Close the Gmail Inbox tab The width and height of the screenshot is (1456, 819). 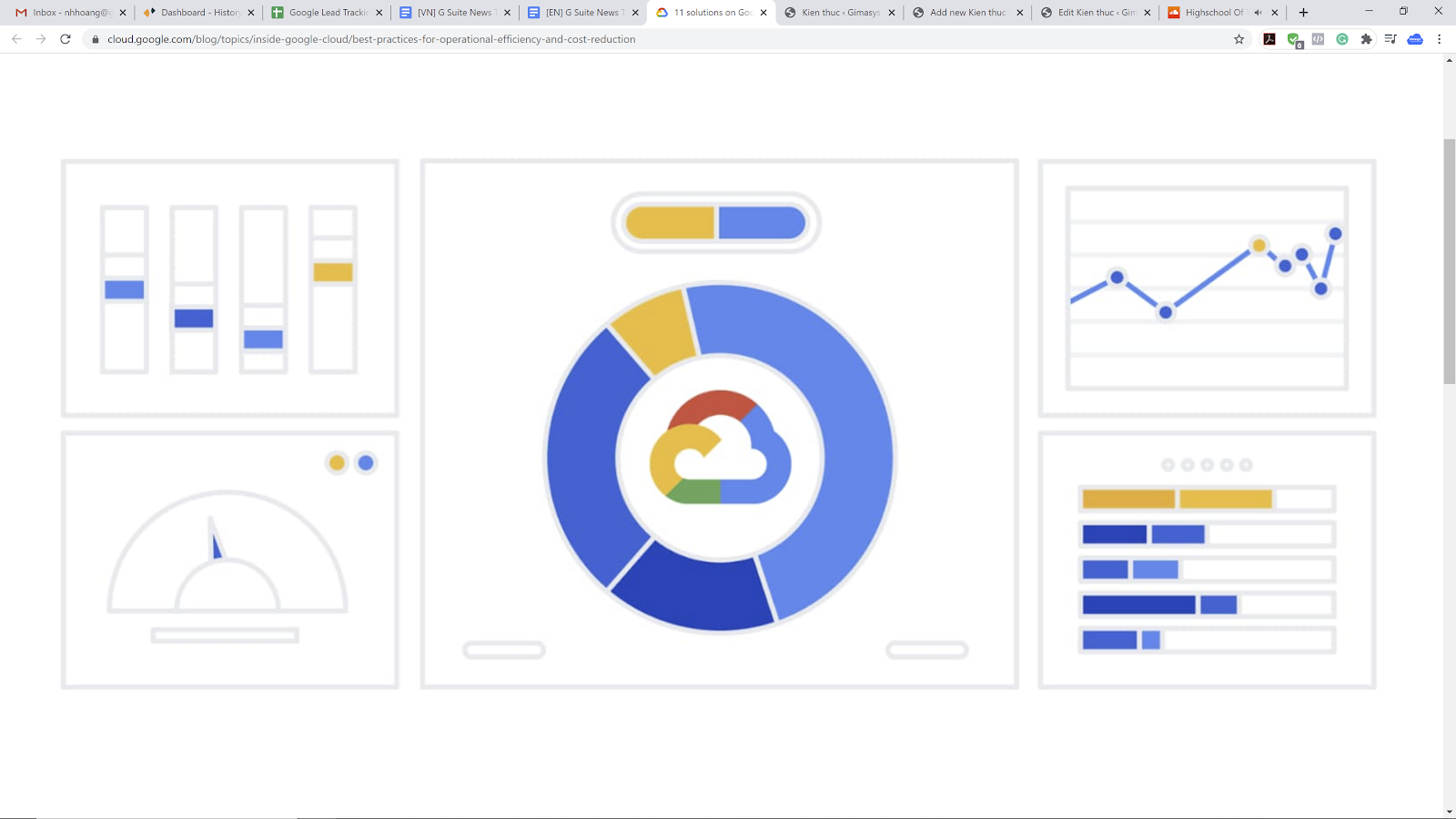123,13
